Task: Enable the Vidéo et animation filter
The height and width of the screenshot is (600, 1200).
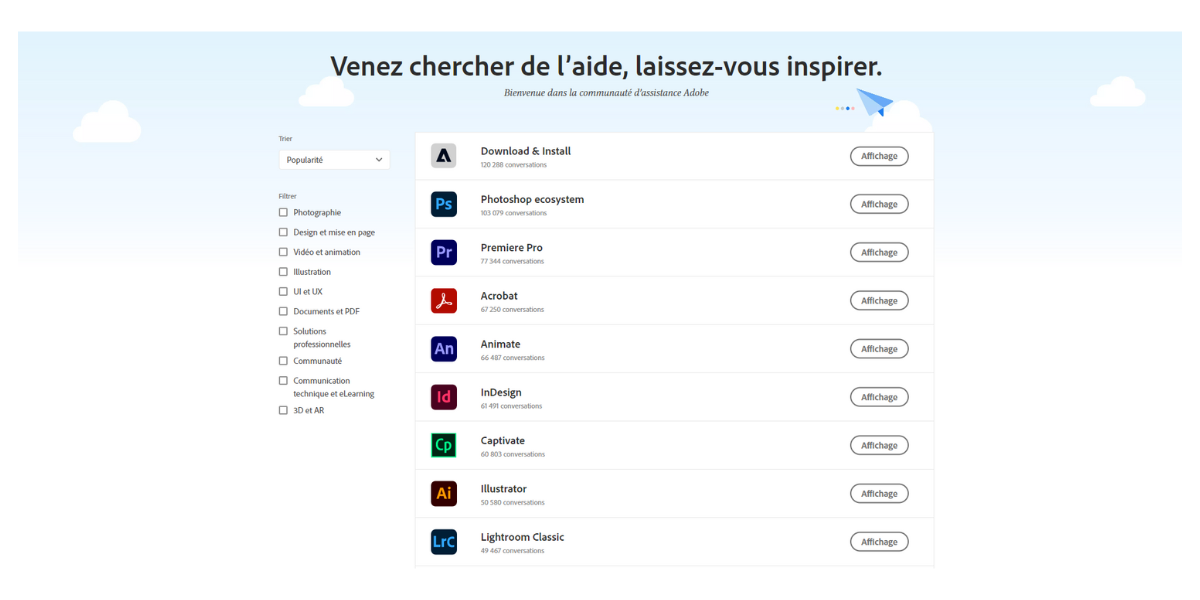Action: click(283, 252)
